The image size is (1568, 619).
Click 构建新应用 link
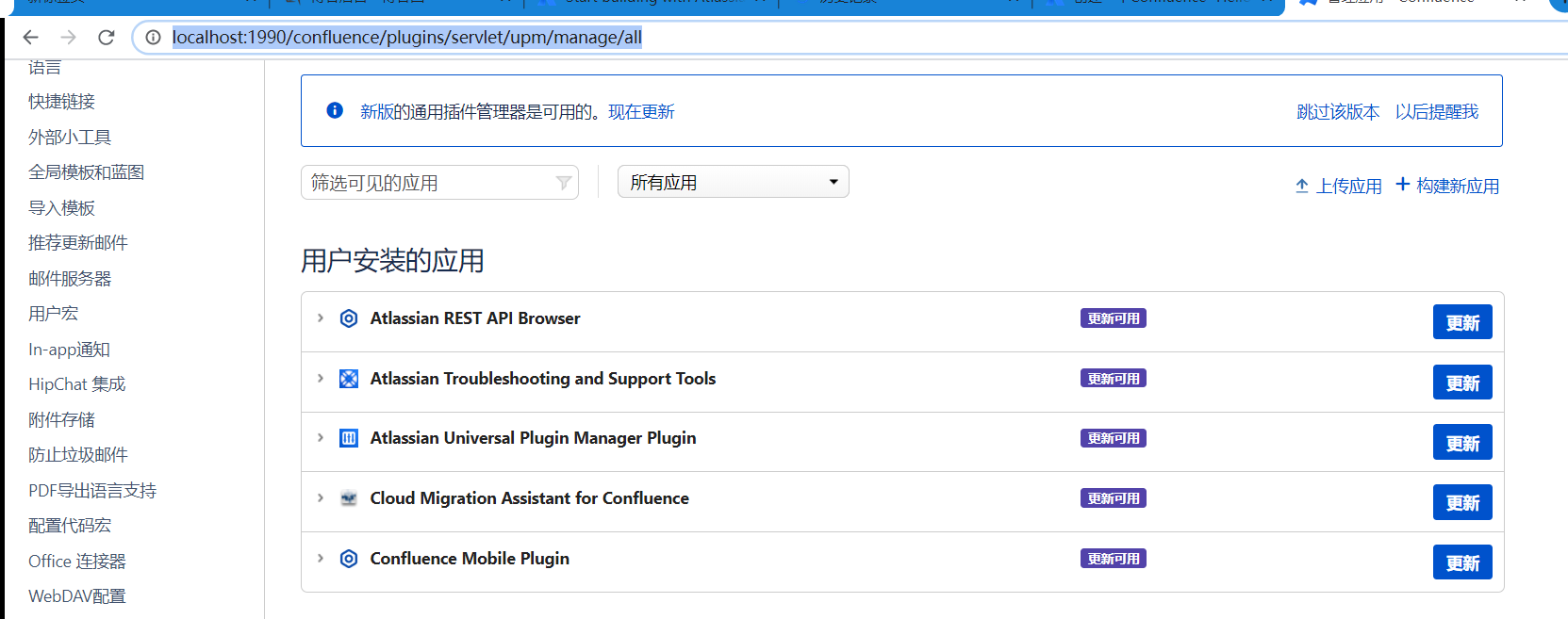point(1447,186)
